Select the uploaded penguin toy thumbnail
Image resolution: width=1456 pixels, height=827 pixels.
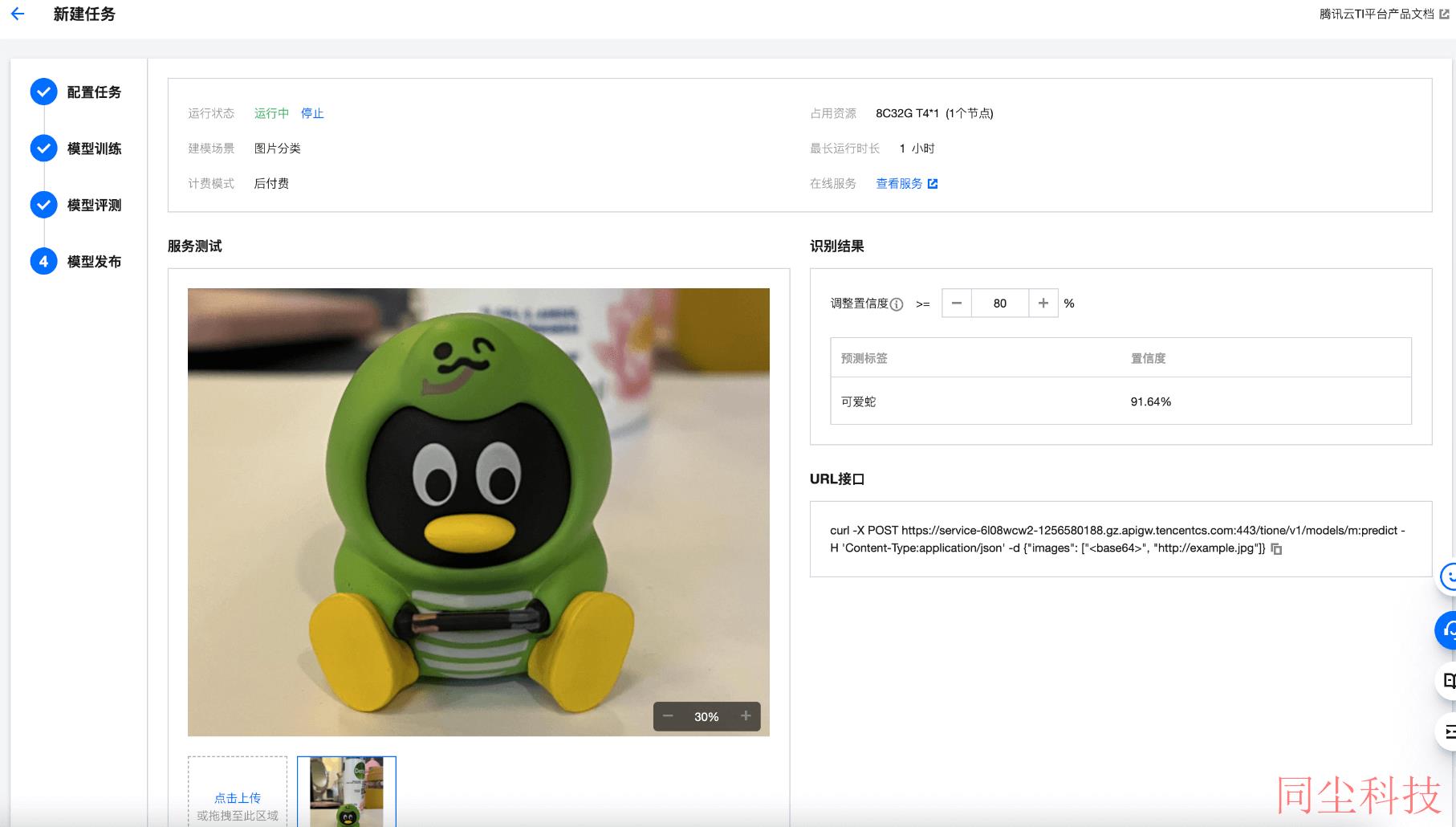coord(347,792)
